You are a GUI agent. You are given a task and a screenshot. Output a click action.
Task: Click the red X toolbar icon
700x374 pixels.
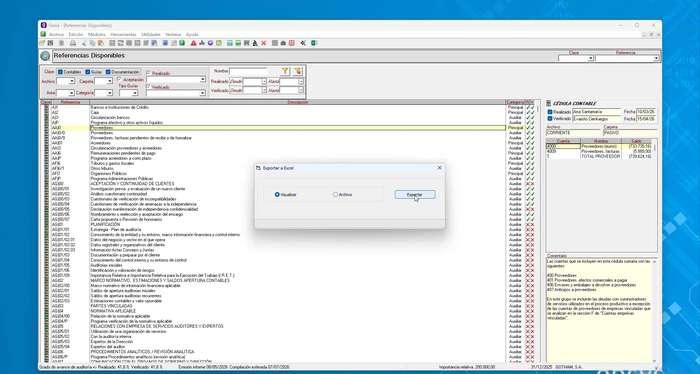coord(264,43)
